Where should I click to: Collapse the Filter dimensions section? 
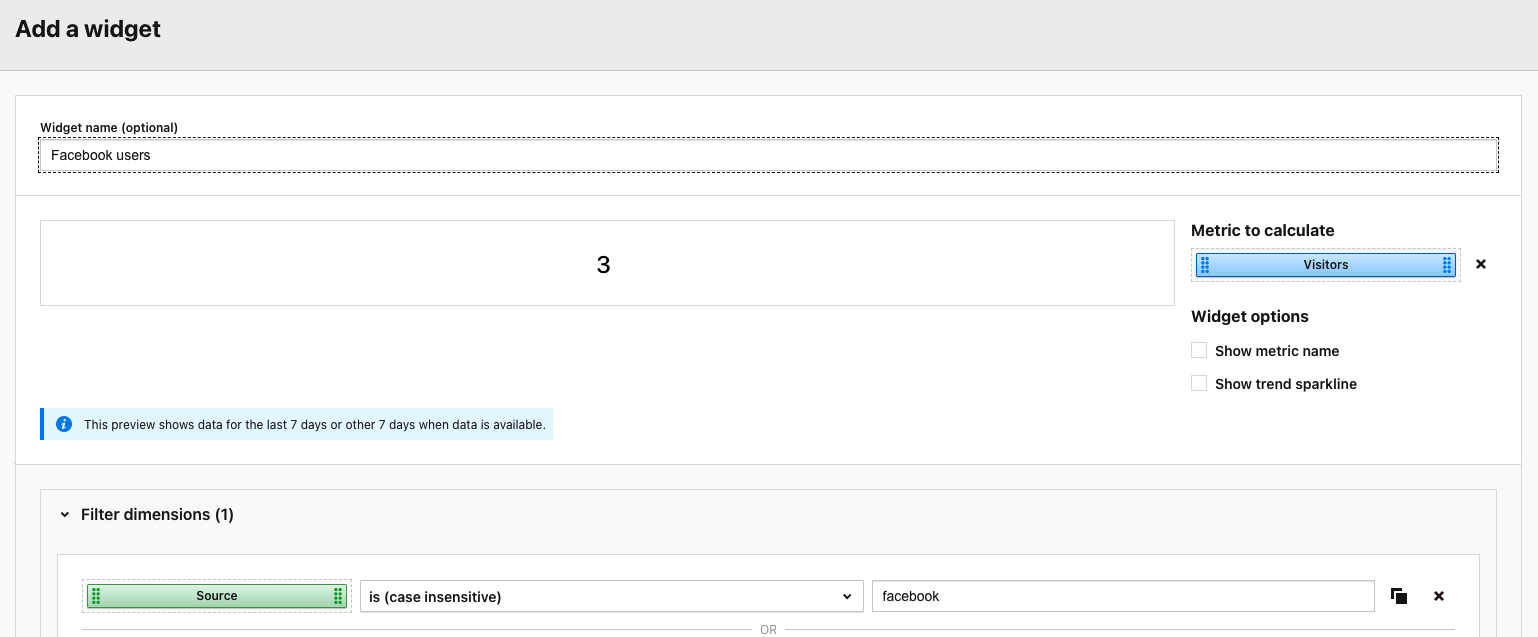pyautogui.click(x=65, y=515)
